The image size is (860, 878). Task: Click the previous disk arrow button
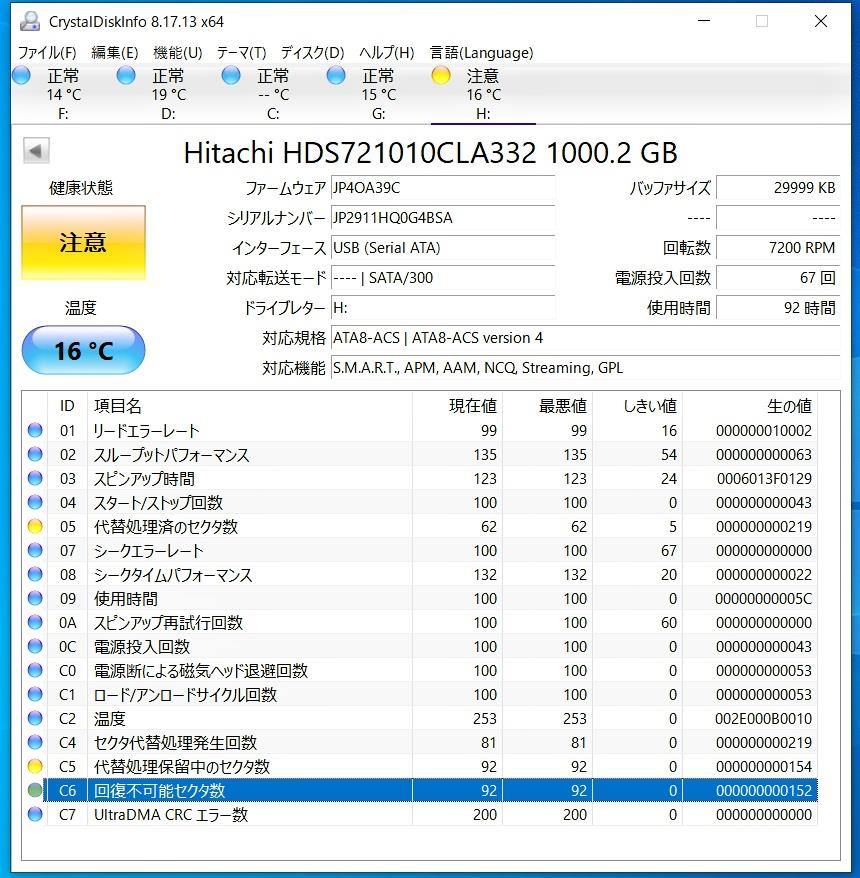pos(36,151)
